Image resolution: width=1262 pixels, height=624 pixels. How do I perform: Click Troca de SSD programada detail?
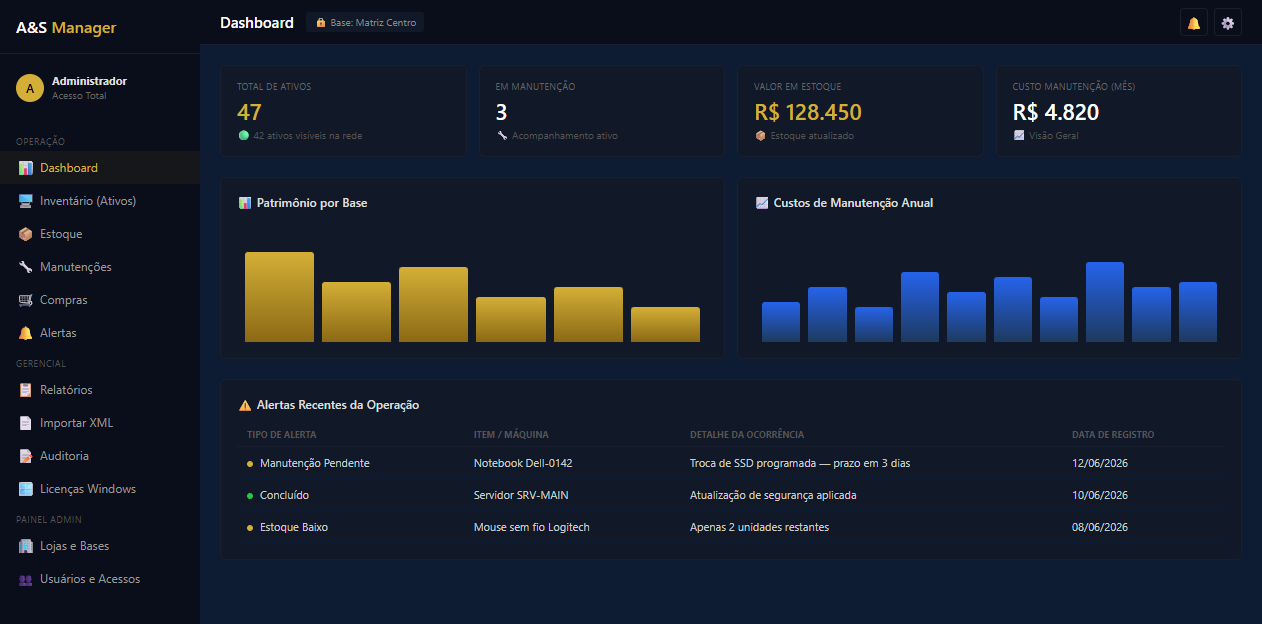tap(800, 463)
